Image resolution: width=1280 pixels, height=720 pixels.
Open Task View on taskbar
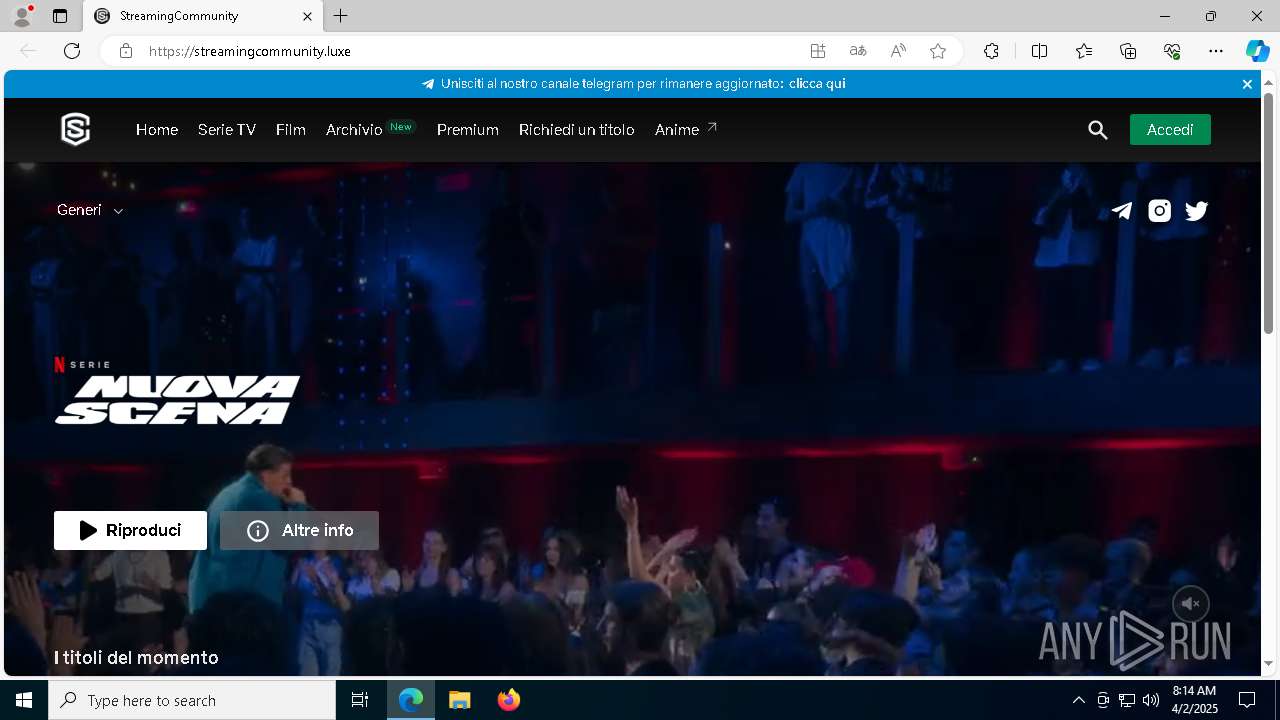[x=360, y=700]
